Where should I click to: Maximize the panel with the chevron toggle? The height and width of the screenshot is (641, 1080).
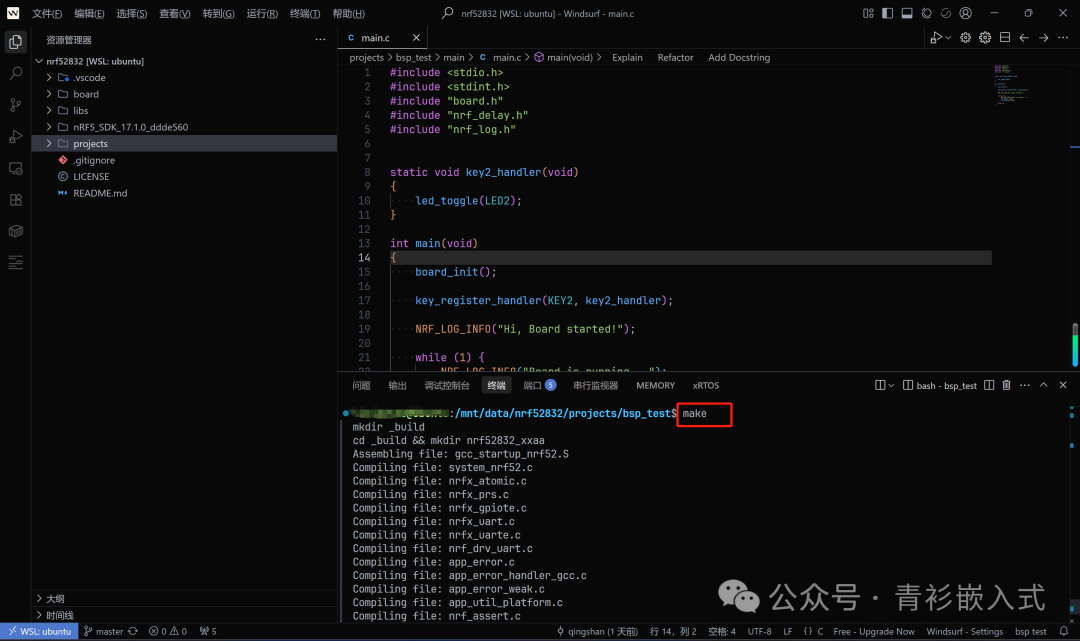pyautogui.click(x=1043, y=385)
